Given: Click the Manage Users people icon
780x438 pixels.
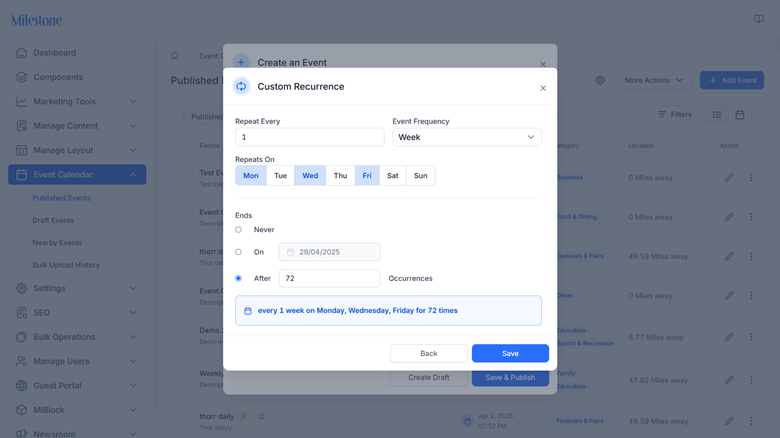Looking at the screenshot, I should (21, 361).
